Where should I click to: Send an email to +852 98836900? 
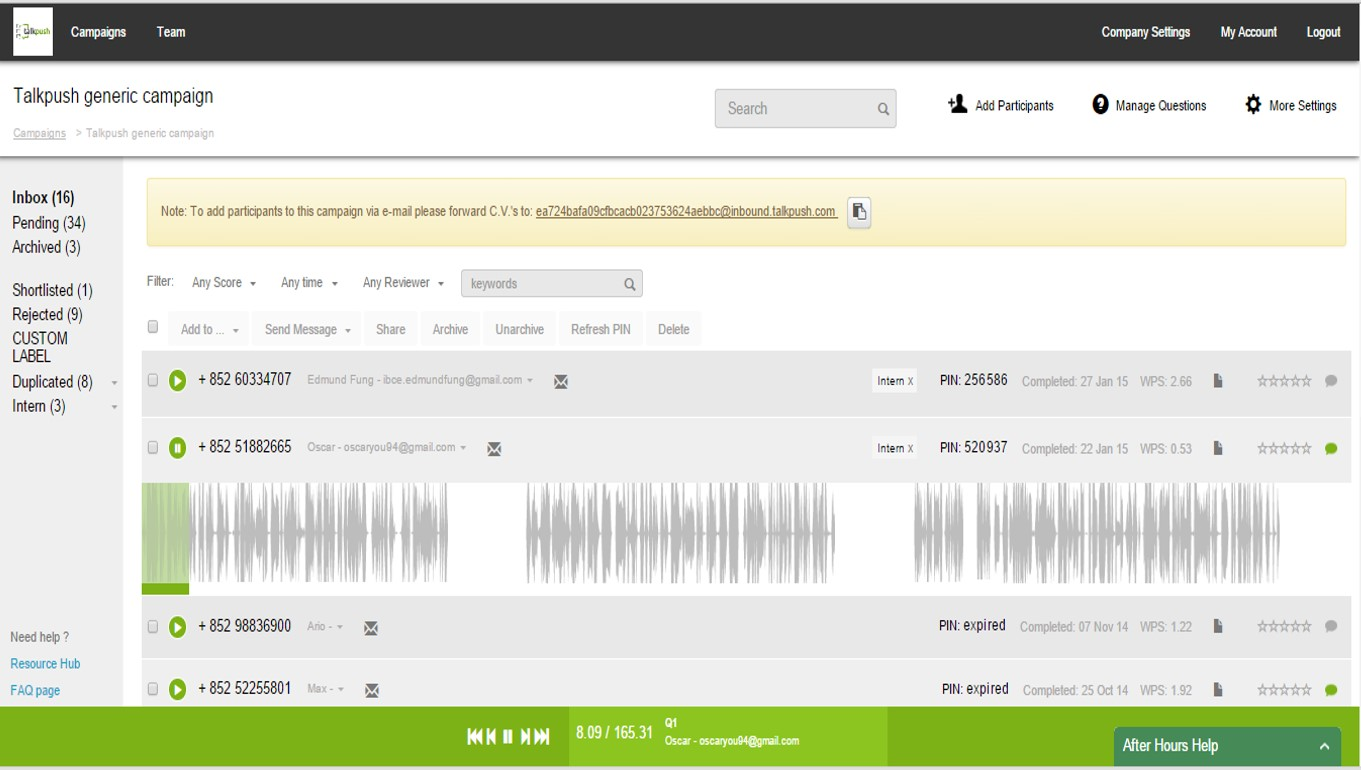[371, 627]
